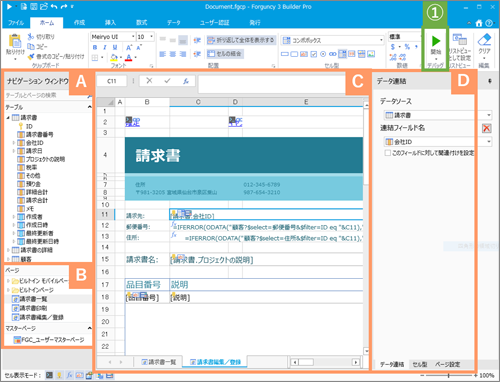The height and width of the screenshot is (382, 500).
Task: Switch to the セル型 pane tab
Action: point(419,364)
